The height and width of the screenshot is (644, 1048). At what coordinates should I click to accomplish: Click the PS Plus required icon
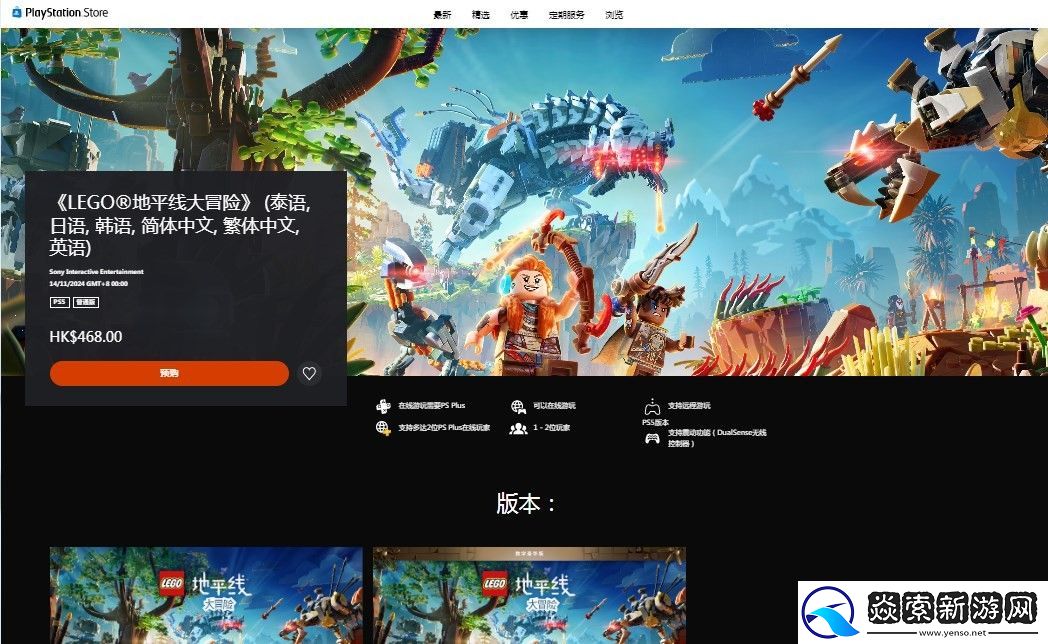(x=382, y=406)
